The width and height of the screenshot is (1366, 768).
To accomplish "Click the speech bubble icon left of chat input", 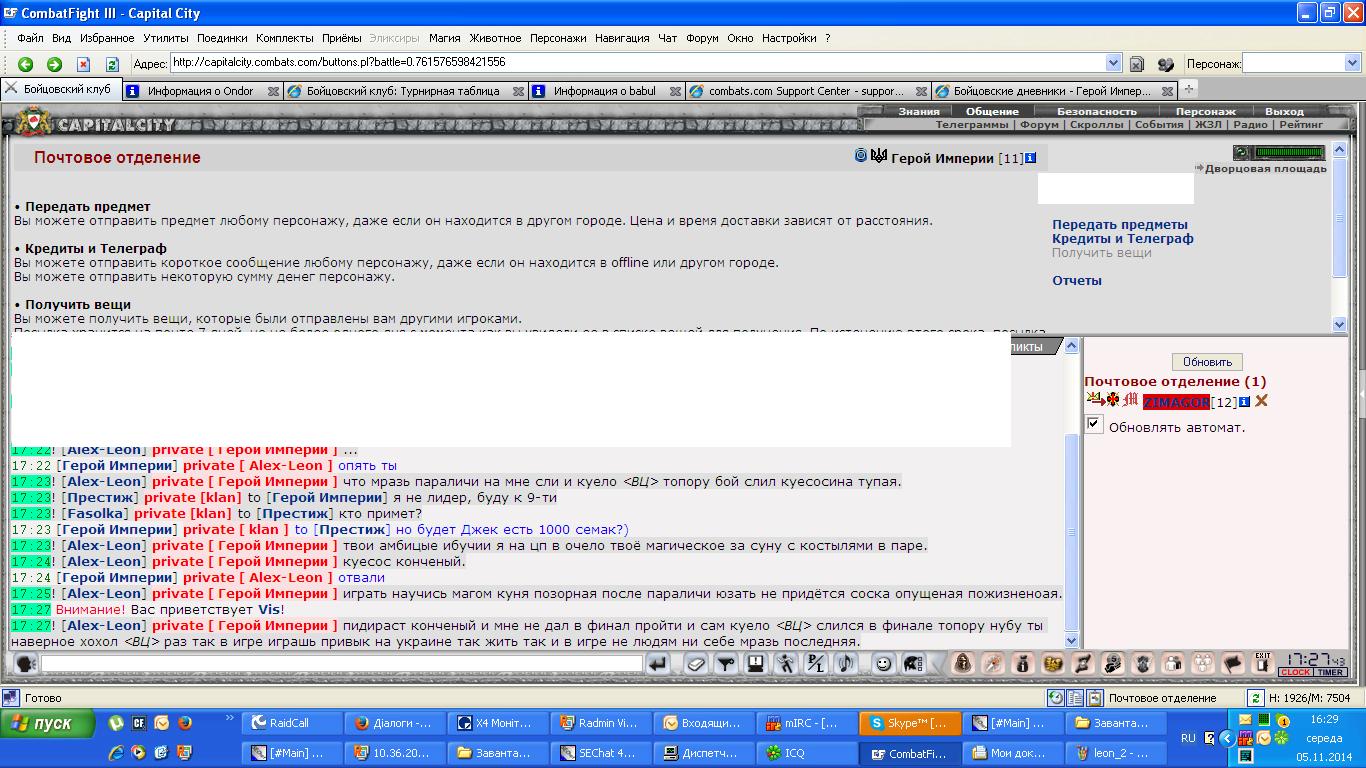I will [x=25, y=663].
